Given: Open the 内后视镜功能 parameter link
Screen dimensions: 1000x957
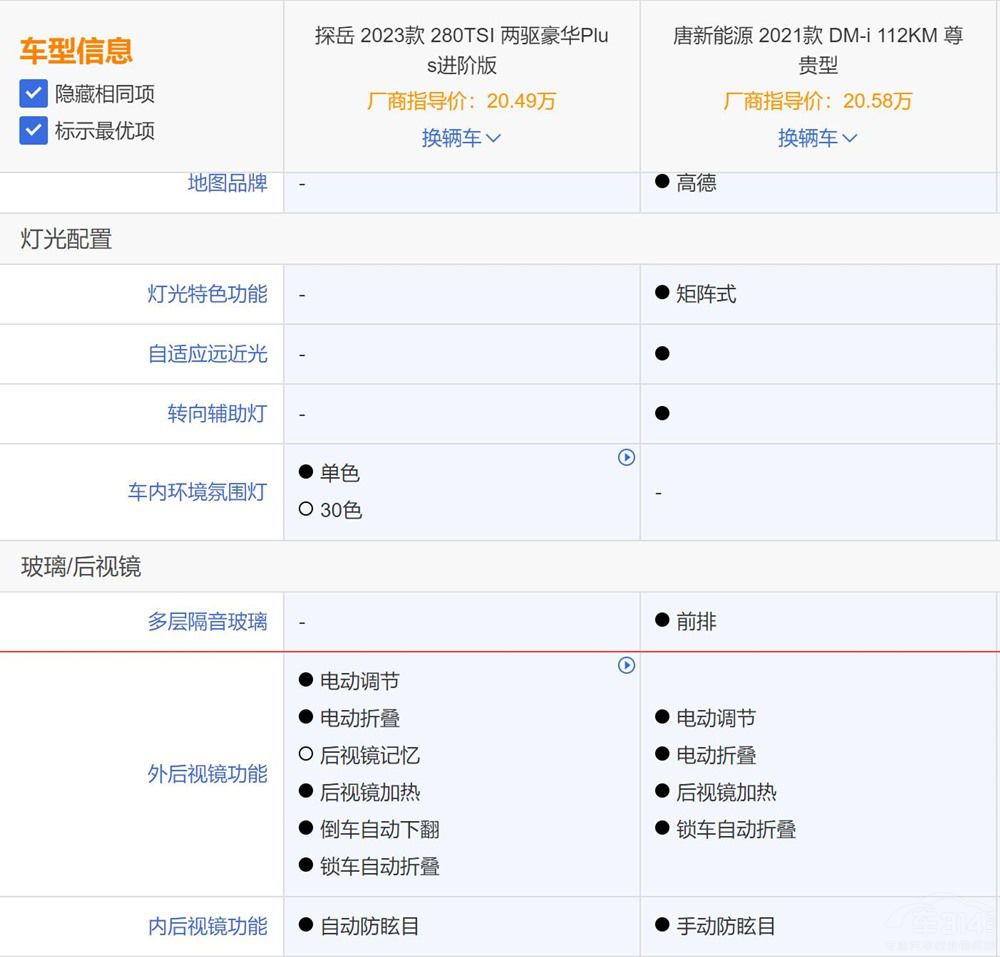Looking at the screenshot, I should [207, 926].
